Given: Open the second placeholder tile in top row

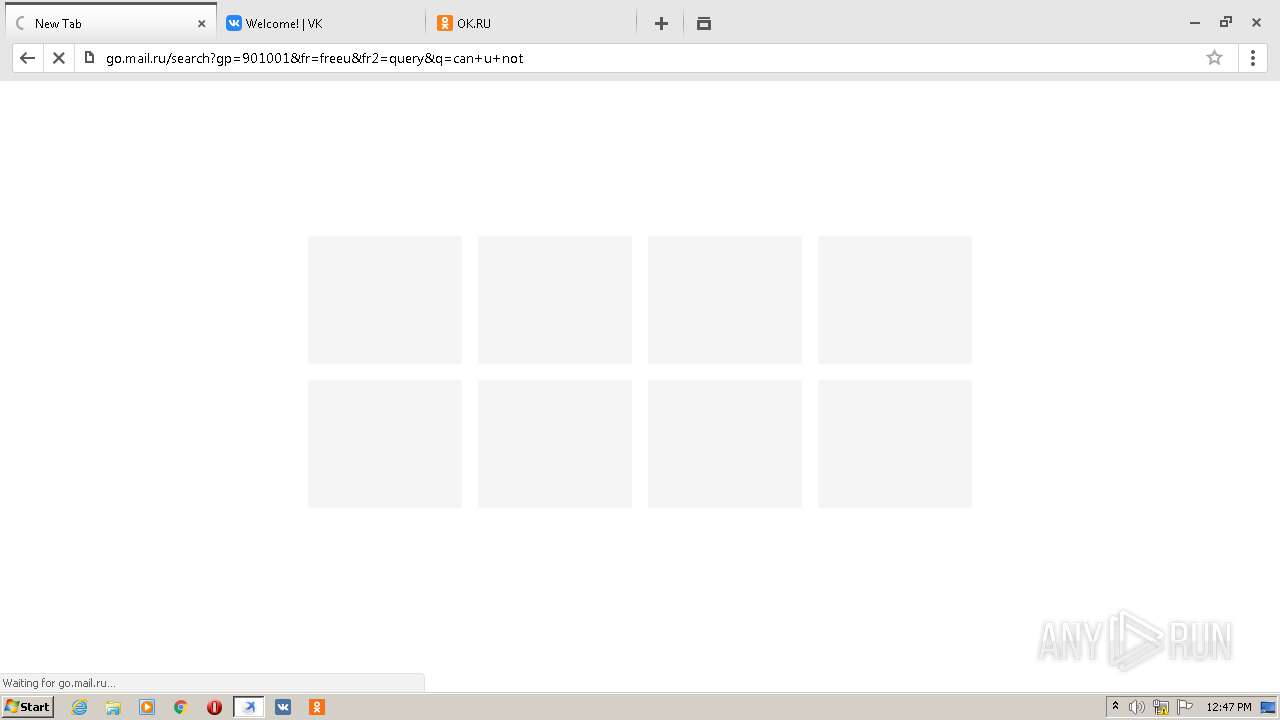Looking at the screenshot, I should (555, 300).
